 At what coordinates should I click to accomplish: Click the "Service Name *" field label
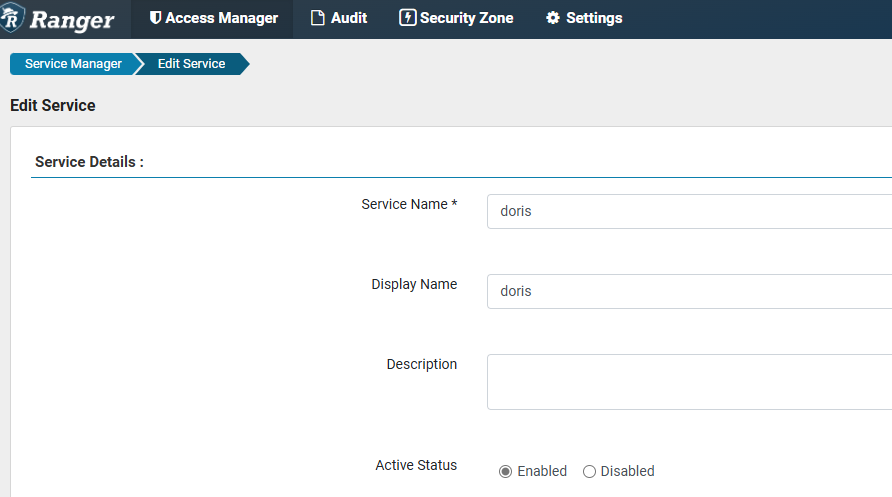click(x=409, y=204)
